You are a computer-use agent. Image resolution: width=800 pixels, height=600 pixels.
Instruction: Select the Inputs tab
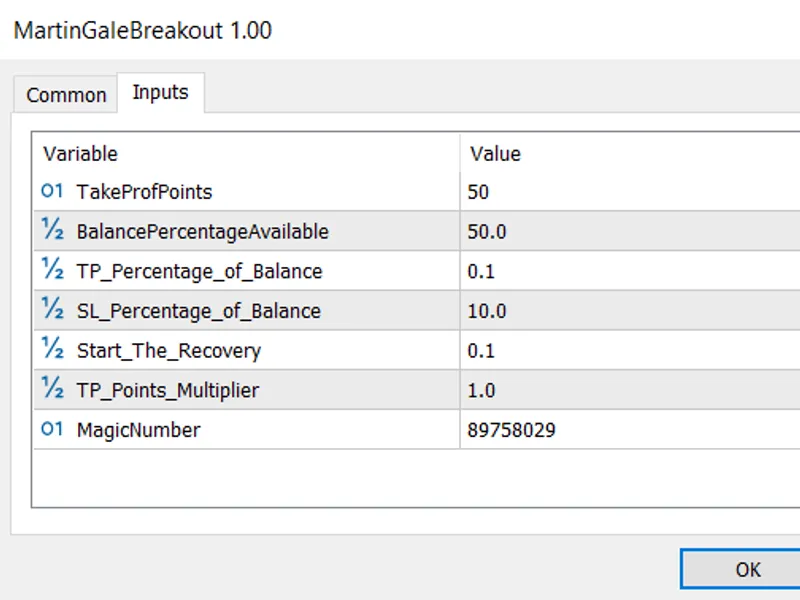click(x=161, y=92)
